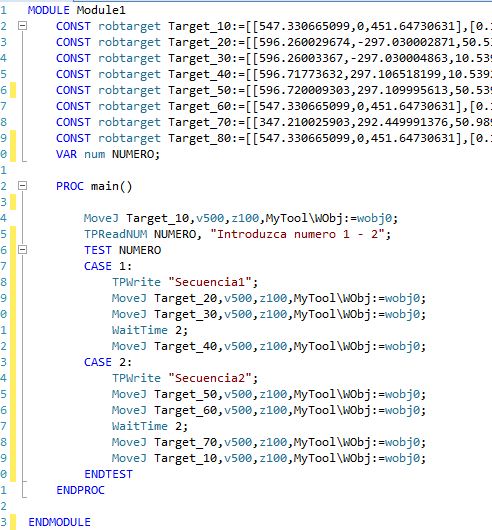The height and width of the screenshot is (530, 492).
Task: Click the "Introduzca numero 1 - 2" string
Action: (297, 234)
